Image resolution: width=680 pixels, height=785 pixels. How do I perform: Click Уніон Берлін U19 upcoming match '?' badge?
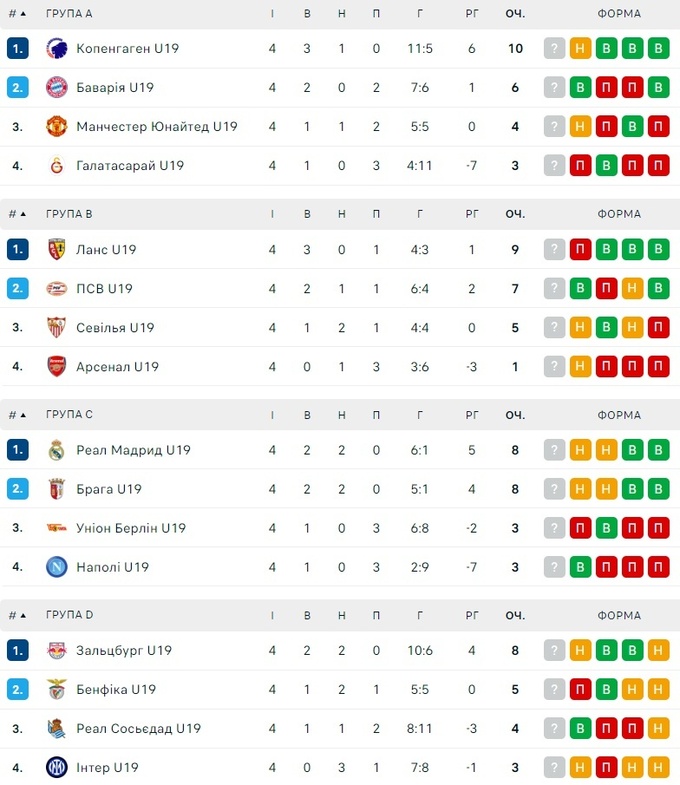555,528
